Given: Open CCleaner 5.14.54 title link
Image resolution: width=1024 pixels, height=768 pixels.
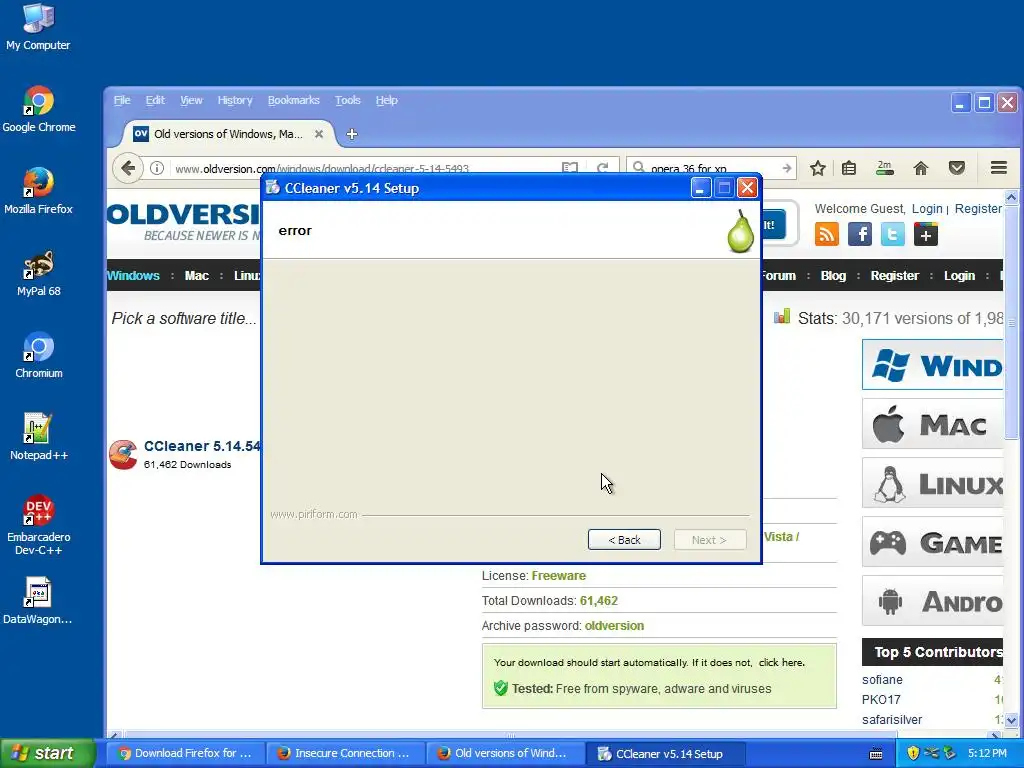Looking at the screenshot, I should [x=202, y=446].
